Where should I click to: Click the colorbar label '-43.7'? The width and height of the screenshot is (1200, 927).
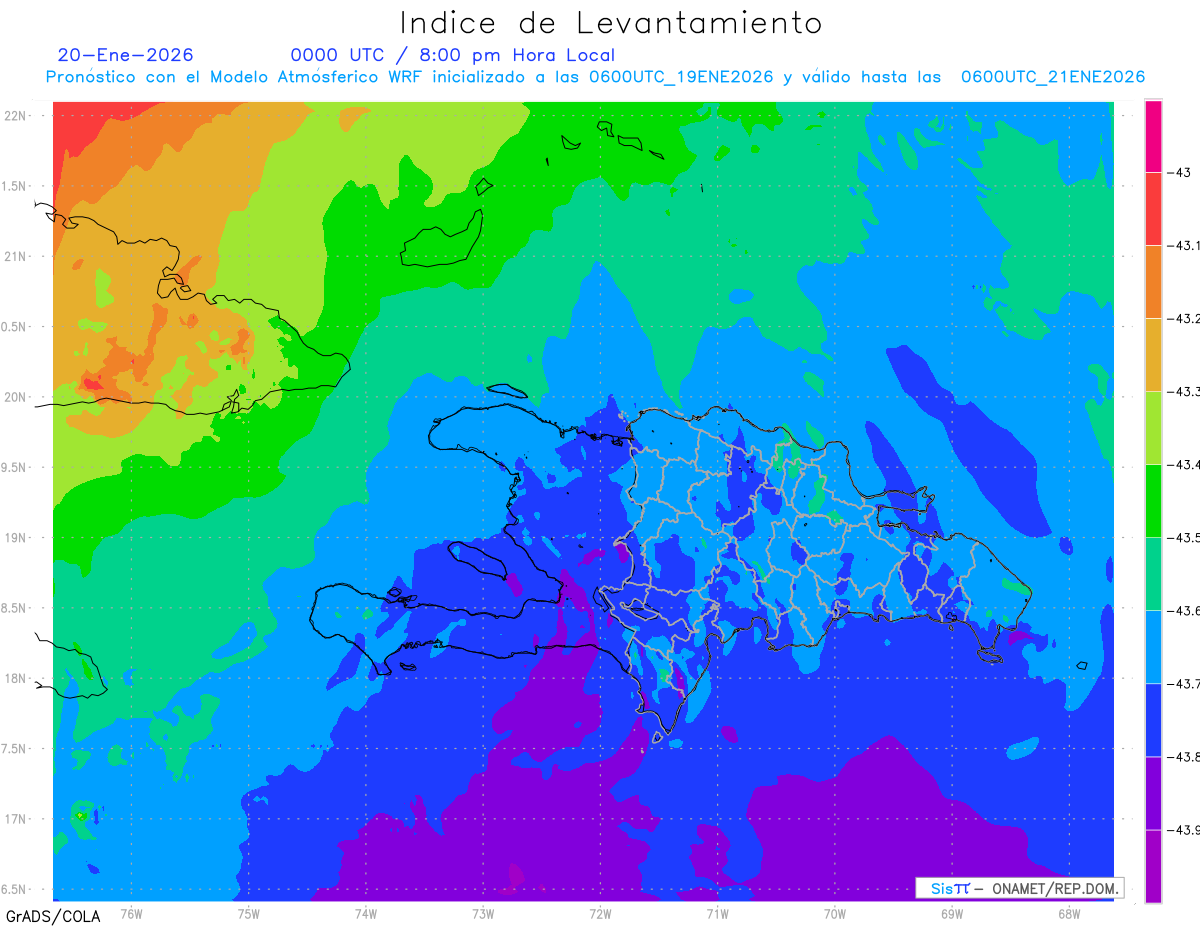(1184, 684)
